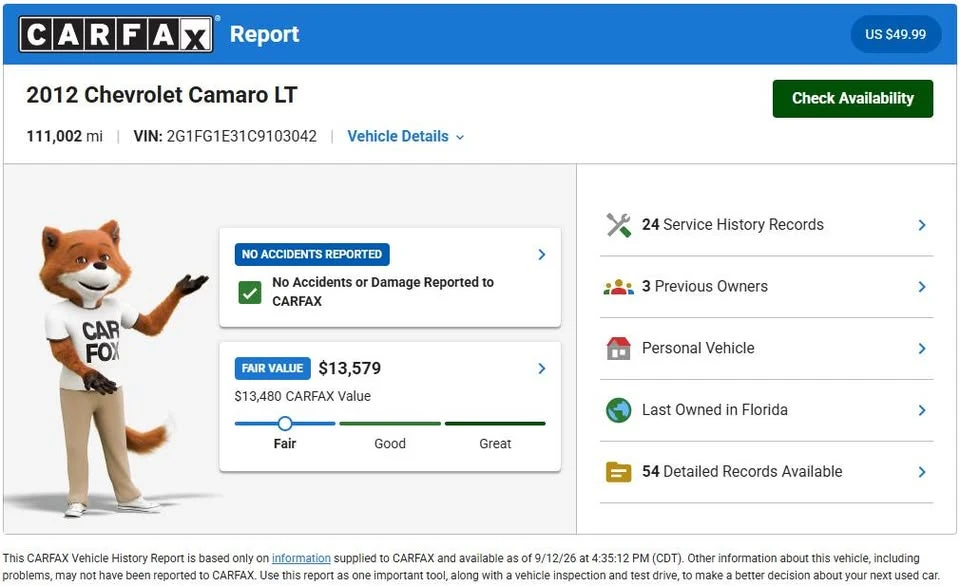Expand the Personal Vehicle arrow
The width and height of the screenshot is (960, 586).
coord(922,348)
